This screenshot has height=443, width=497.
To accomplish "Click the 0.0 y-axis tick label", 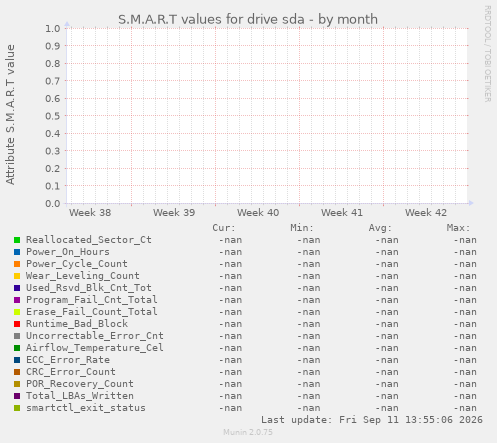I will (x=53, y=203).
